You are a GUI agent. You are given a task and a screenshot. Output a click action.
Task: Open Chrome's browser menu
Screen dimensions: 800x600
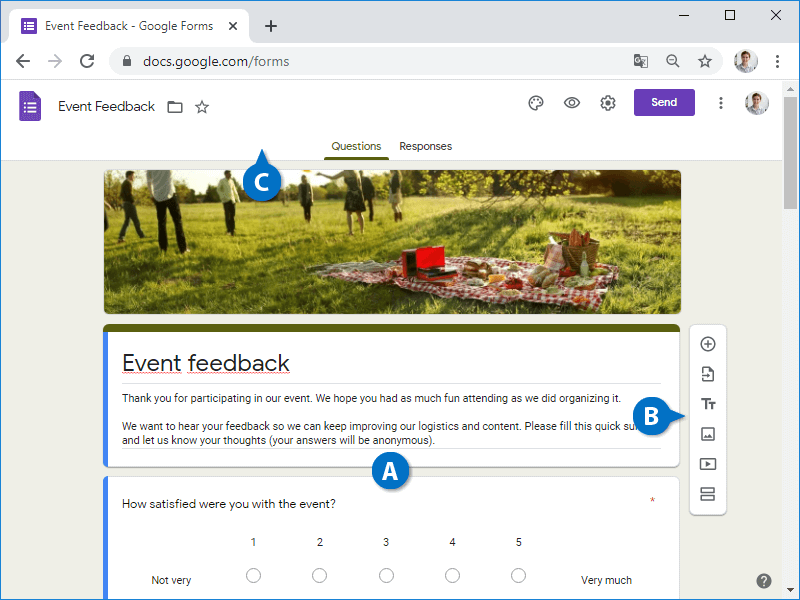(778, 61)
